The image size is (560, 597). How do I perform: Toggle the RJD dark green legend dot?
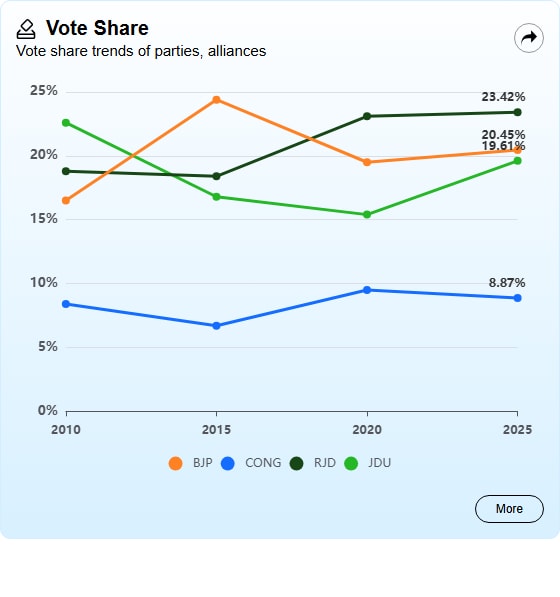coord(297,463)
